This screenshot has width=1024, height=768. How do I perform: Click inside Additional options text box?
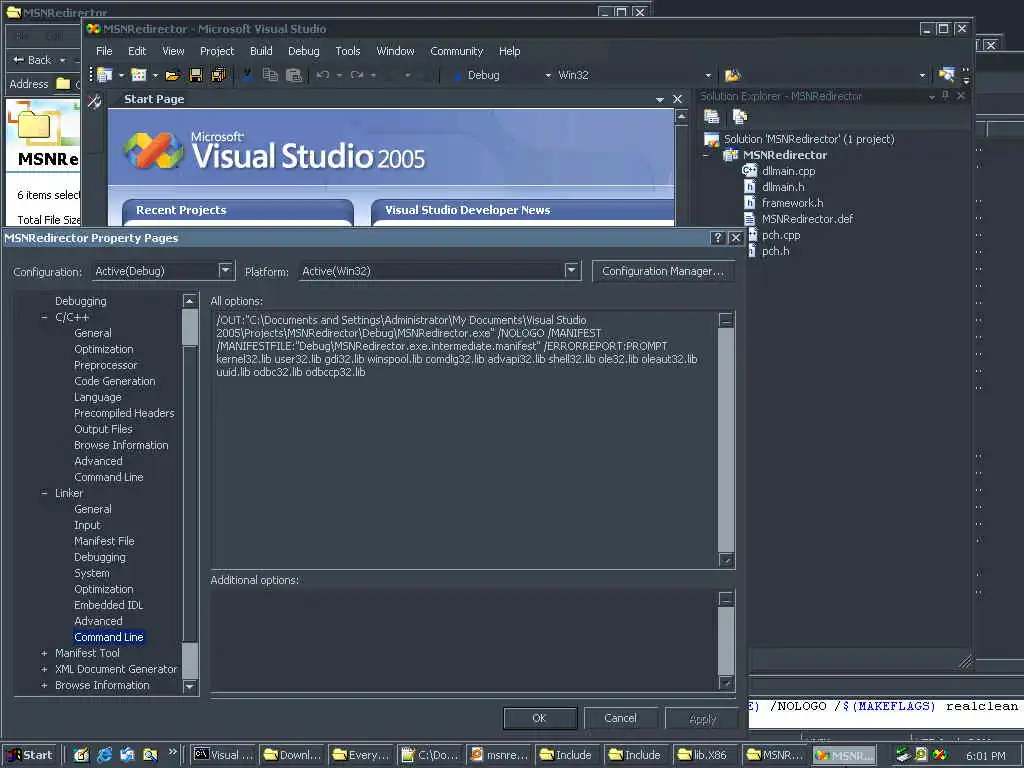(464, 640)
